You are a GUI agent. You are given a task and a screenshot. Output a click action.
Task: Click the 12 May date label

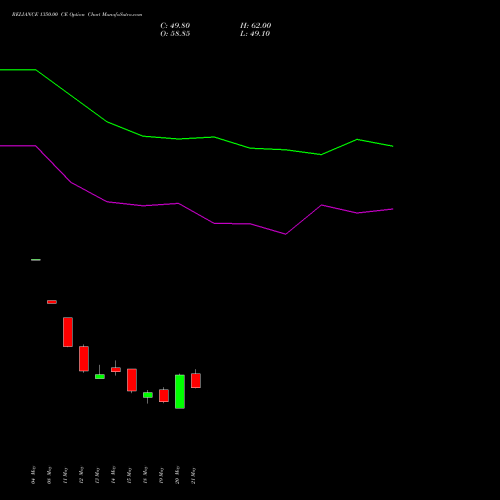pos(81,475)
